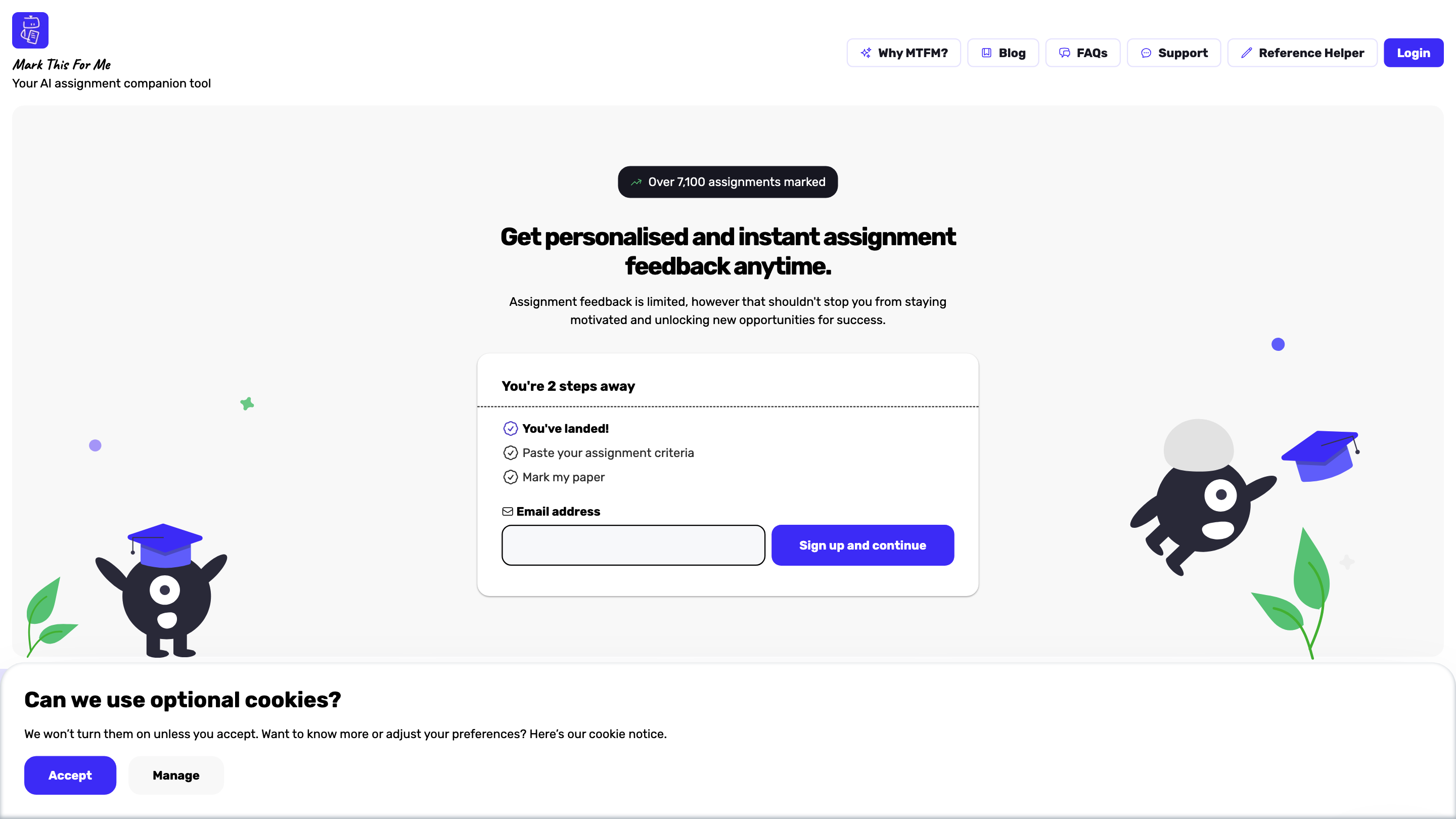Click the trending arrow icon in assignments badge

(x=636, y=182)
